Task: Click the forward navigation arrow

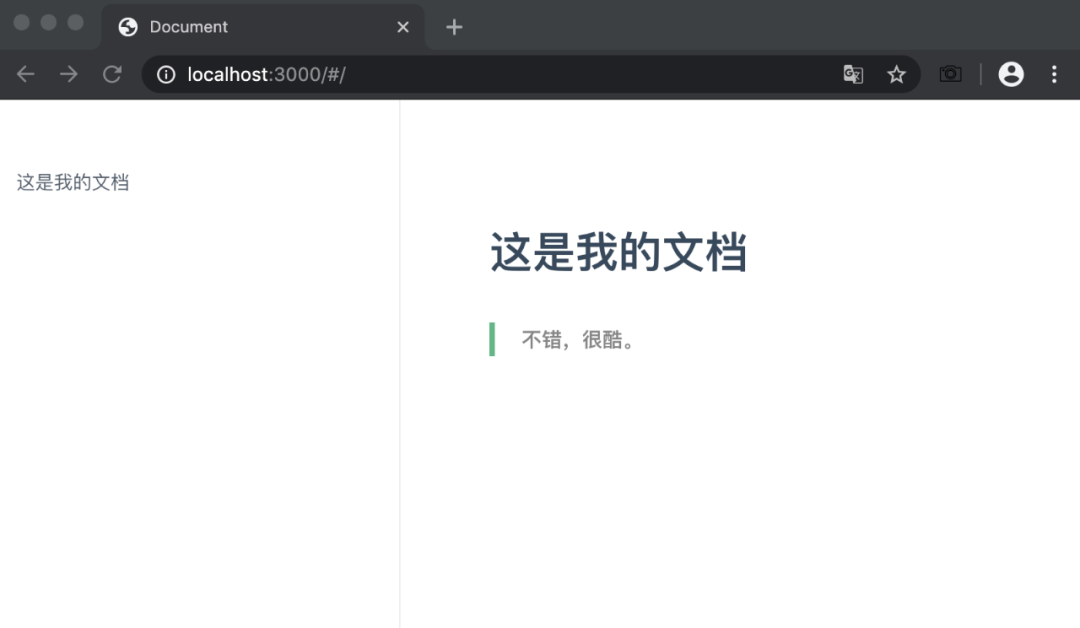Action: pyautogui.click(x=69, y=74)
